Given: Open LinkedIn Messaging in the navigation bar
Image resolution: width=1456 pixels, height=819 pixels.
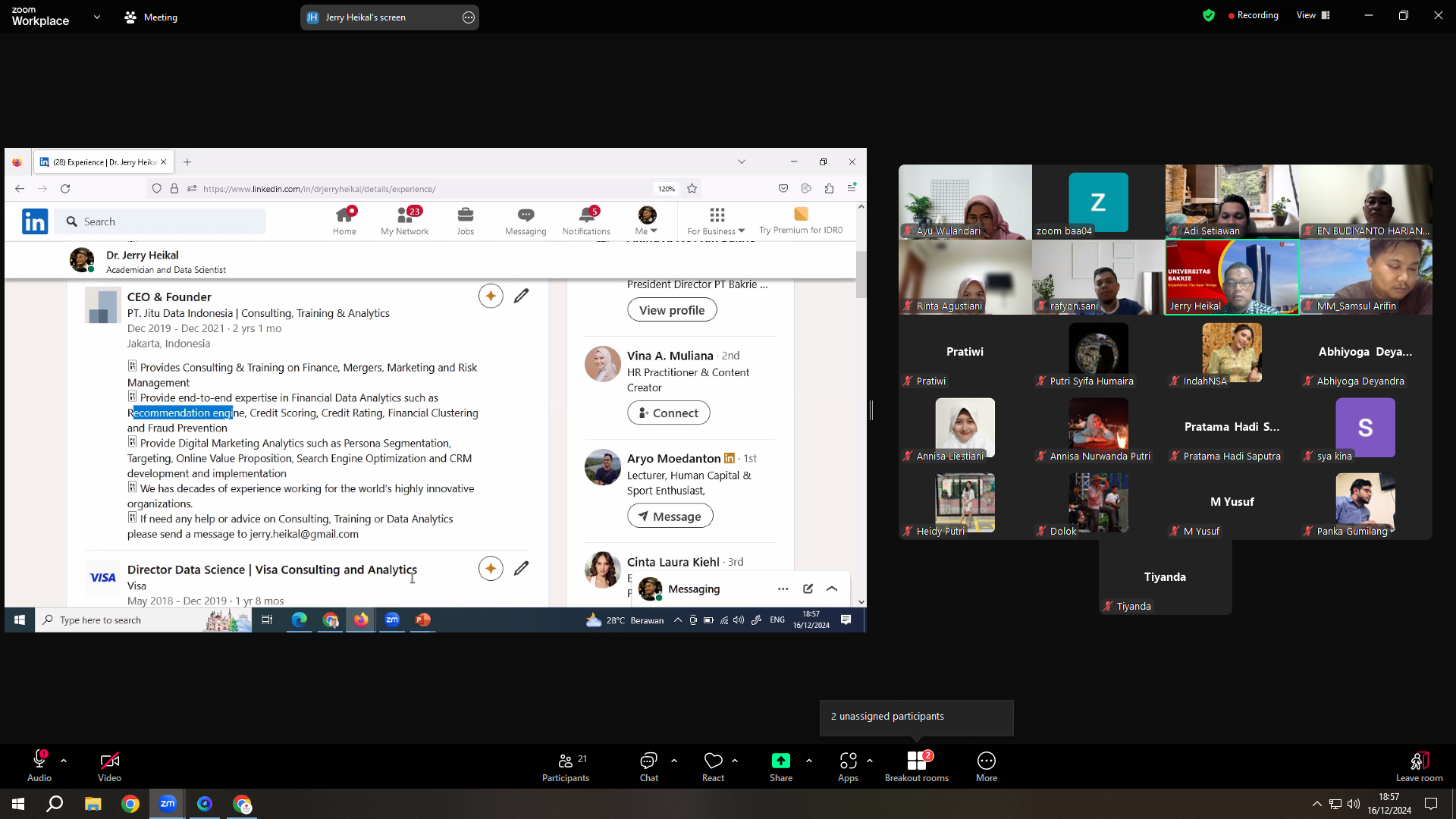Looking at the screenshot, I should tap(526, 221).
